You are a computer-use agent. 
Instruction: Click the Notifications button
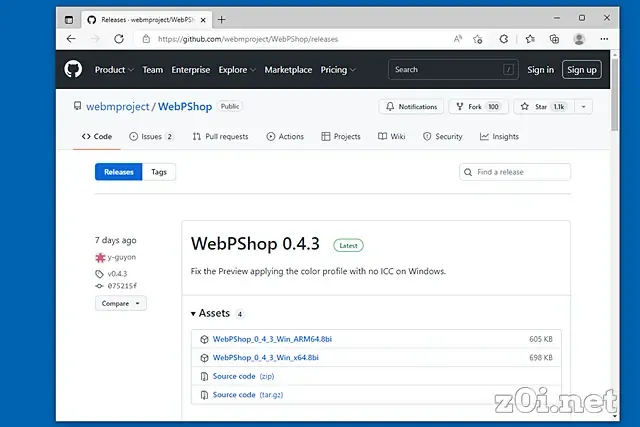411,107
